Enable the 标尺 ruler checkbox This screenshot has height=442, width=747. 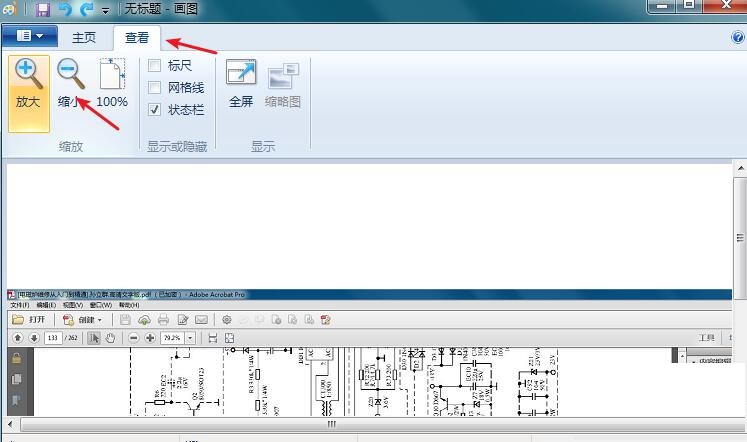155,66
